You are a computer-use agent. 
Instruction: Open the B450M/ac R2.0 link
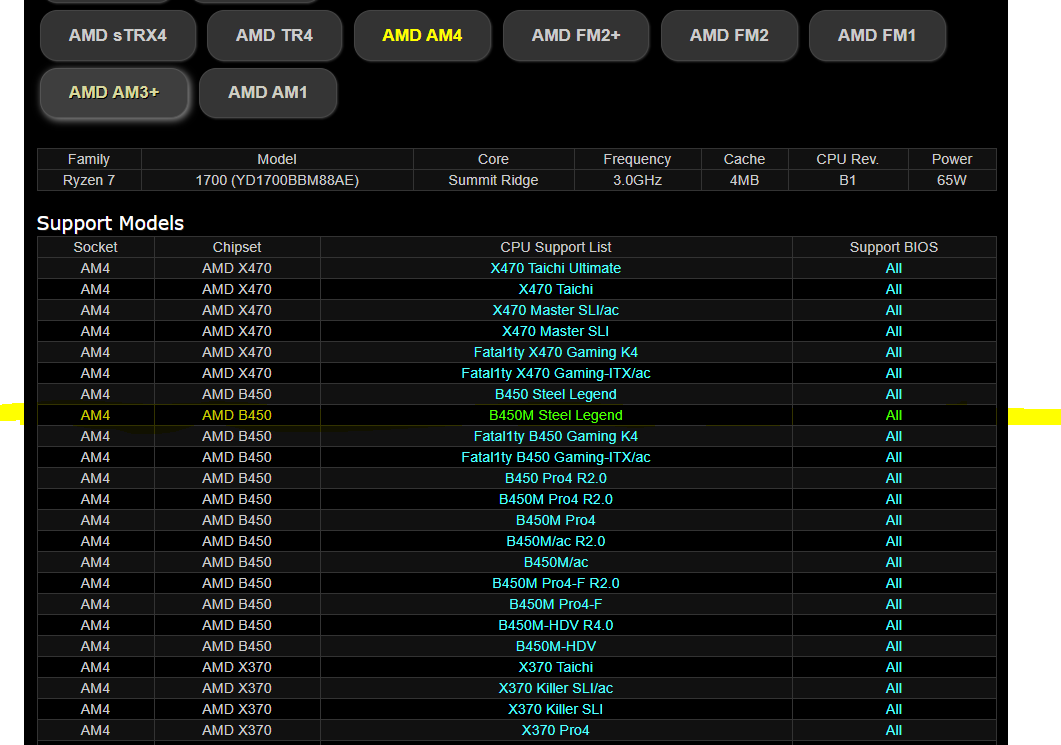click(556, 541)
